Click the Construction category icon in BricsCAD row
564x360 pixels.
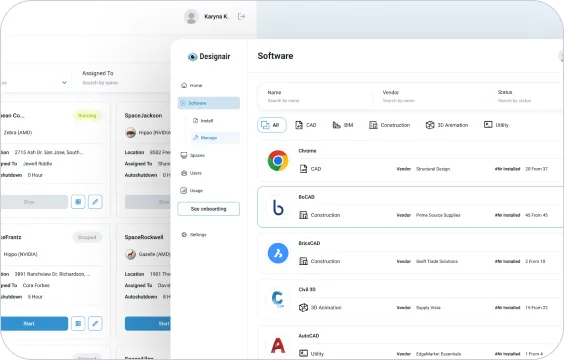coord(303,261)
